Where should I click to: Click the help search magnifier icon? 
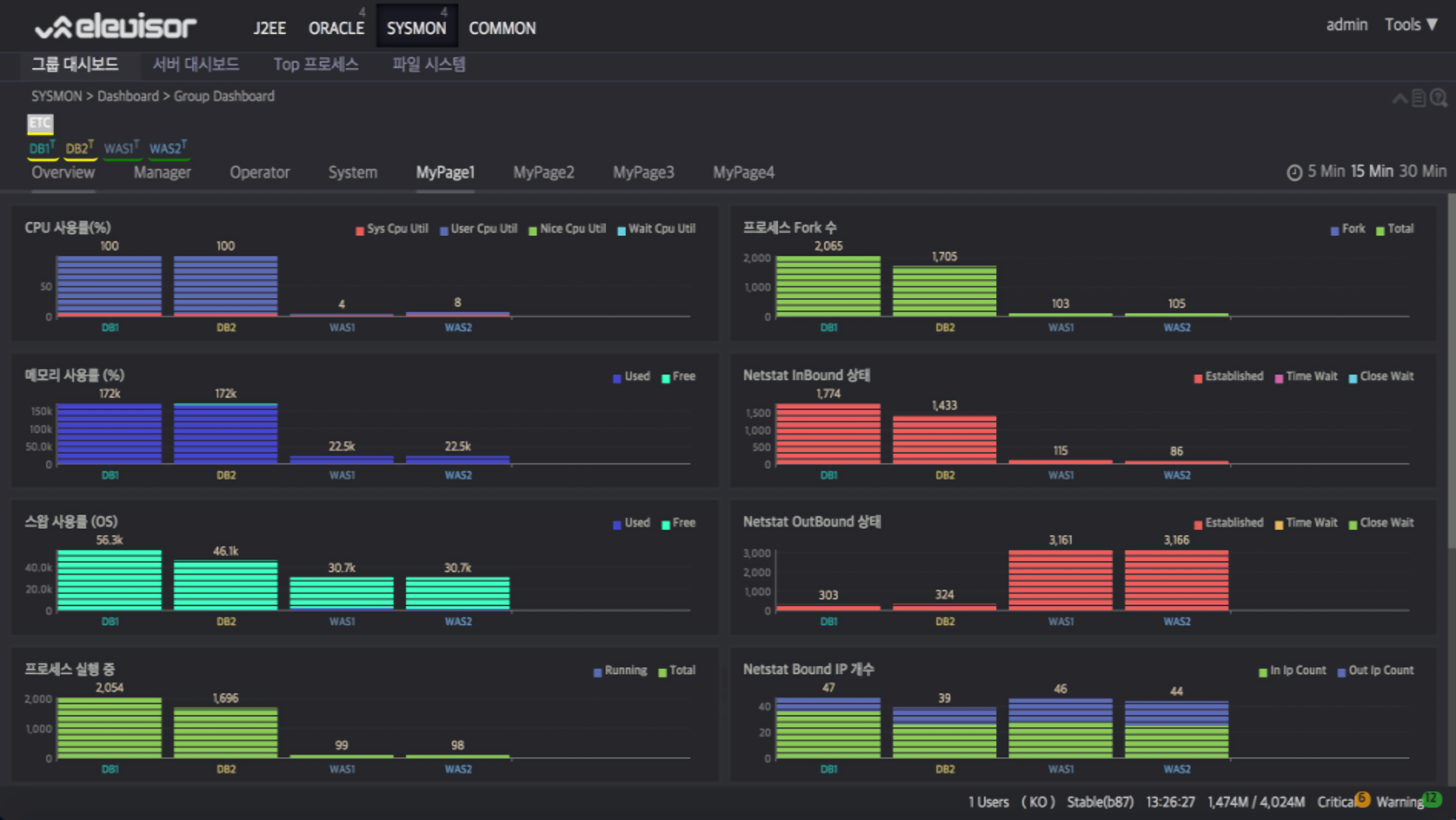1438,98
